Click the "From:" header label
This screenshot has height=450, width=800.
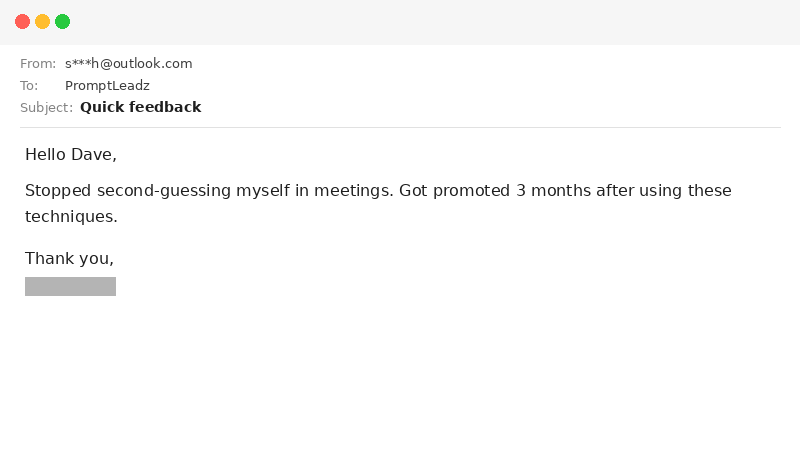click(38, 64)
